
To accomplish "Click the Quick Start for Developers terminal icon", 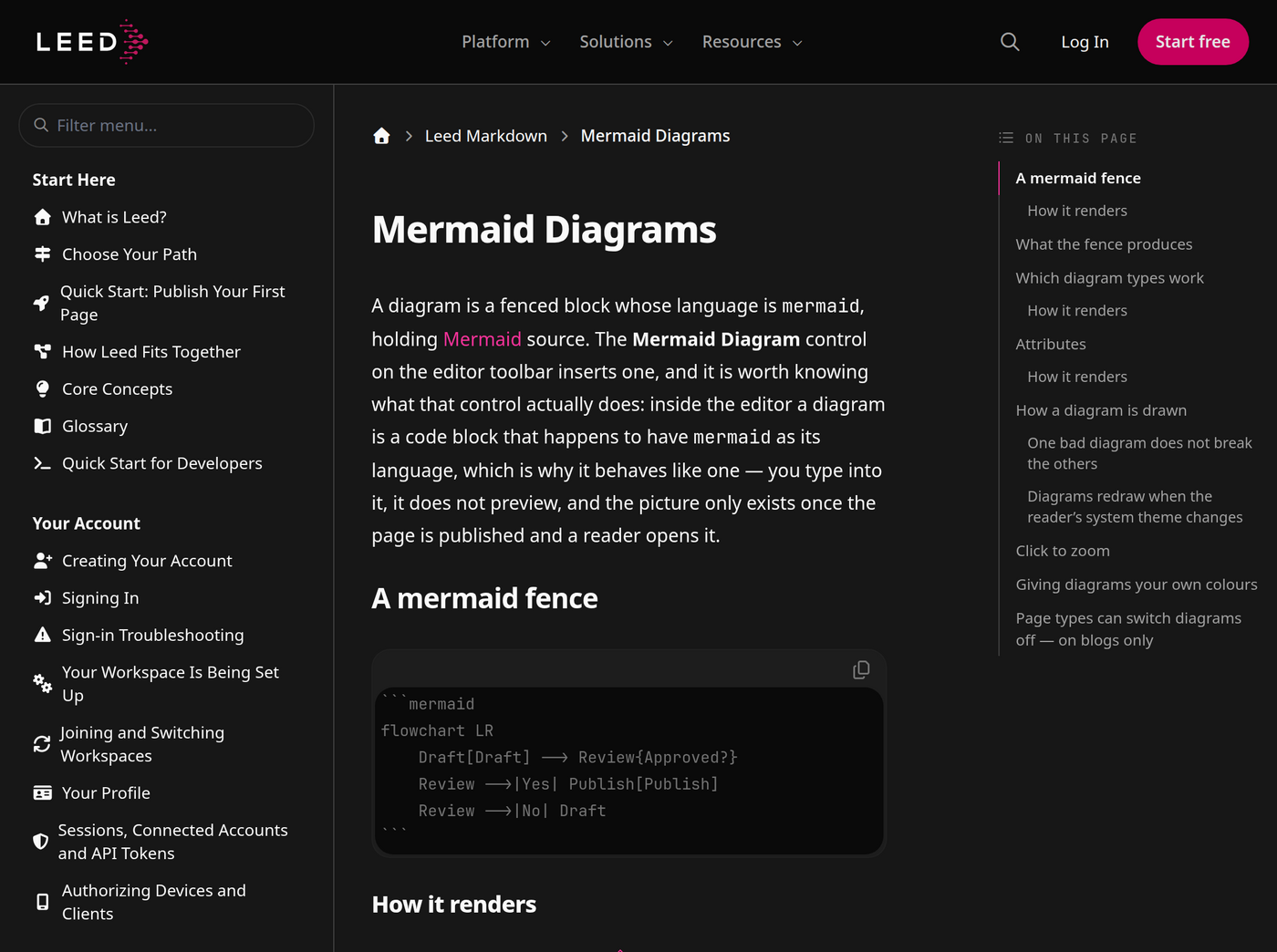I will (42, 463).
